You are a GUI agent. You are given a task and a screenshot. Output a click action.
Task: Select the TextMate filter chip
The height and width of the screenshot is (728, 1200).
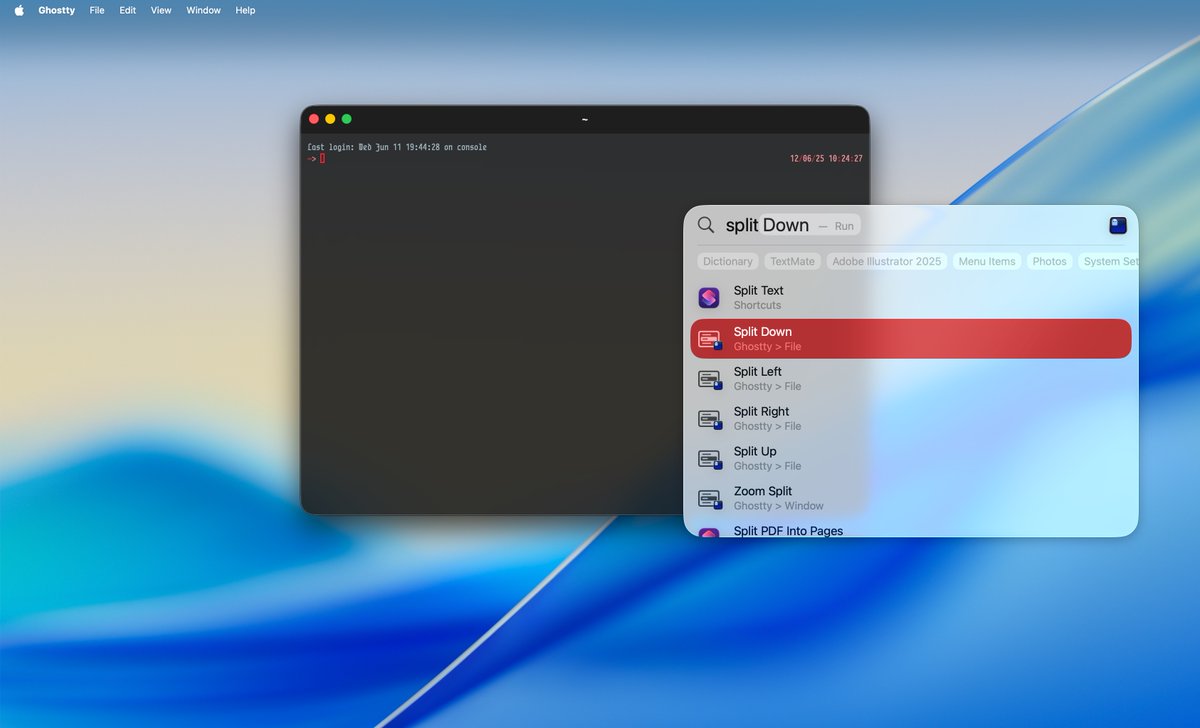[x=792, y=261]
